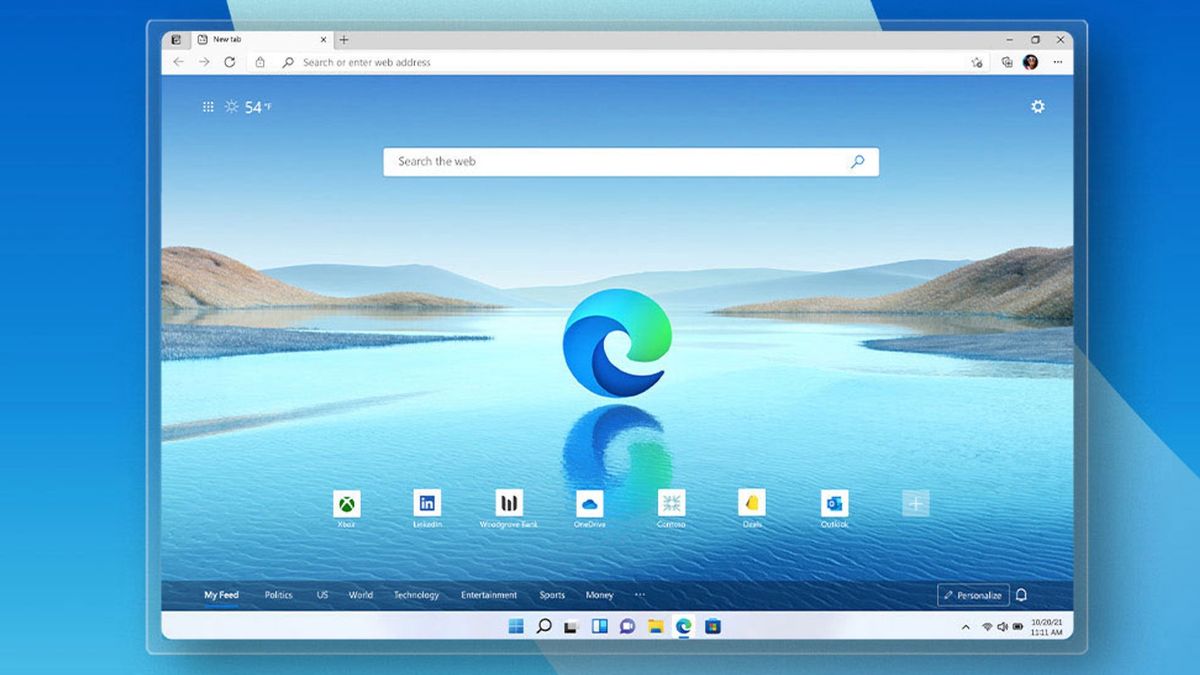The width and height of the screenshot is (1200, 675).
Task: Click the Personalize button
Action: tap(973, 595)
